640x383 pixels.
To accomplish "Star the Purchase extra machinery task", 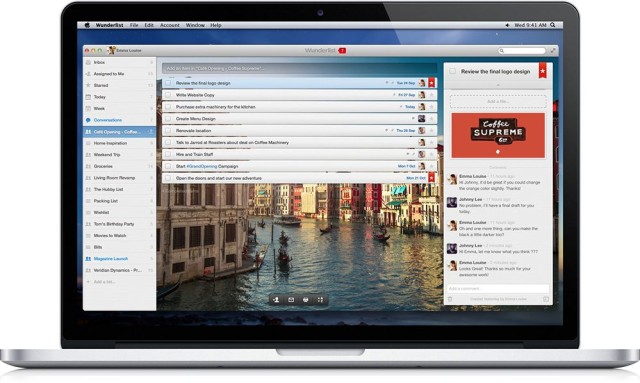I will pos(431,107).
